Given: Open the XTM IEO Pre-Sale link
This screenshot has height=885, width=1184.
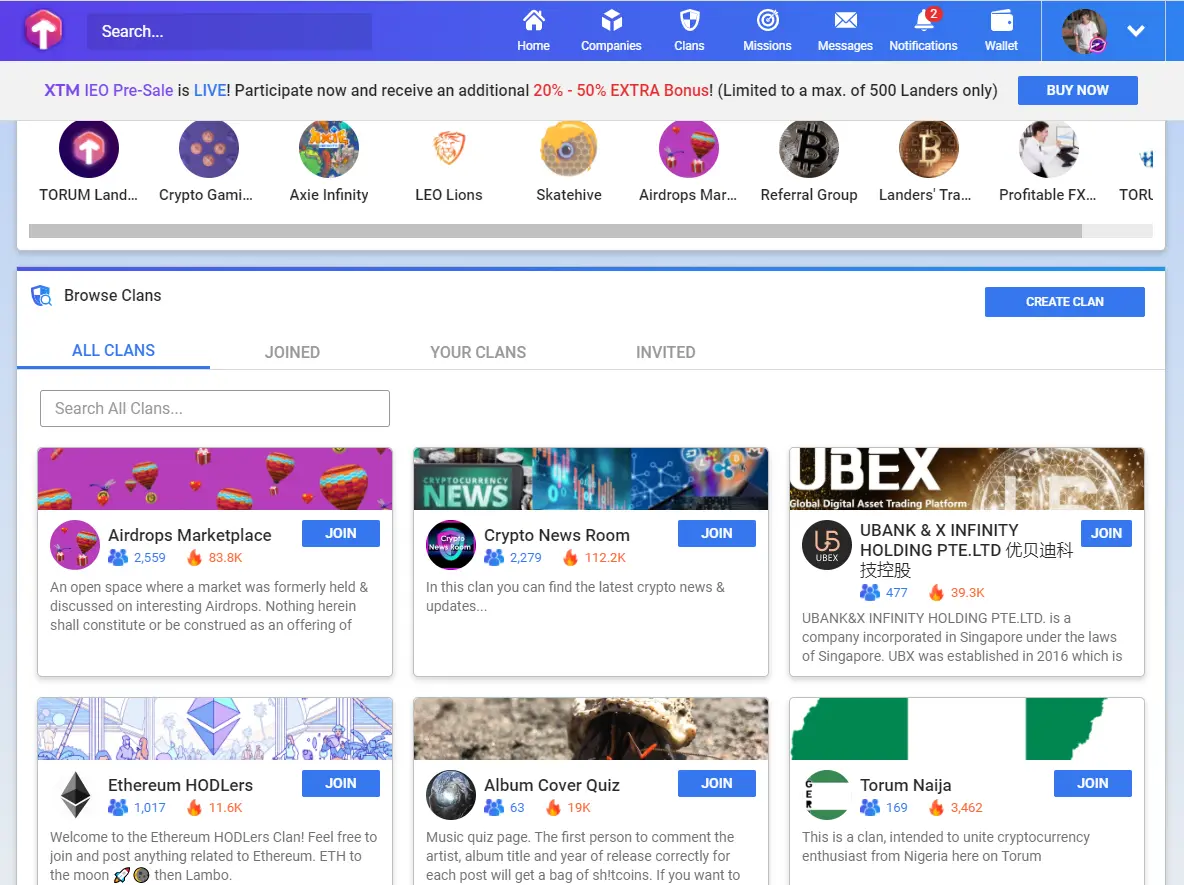Looking at the screenshot, I should [x=109, y=91].
